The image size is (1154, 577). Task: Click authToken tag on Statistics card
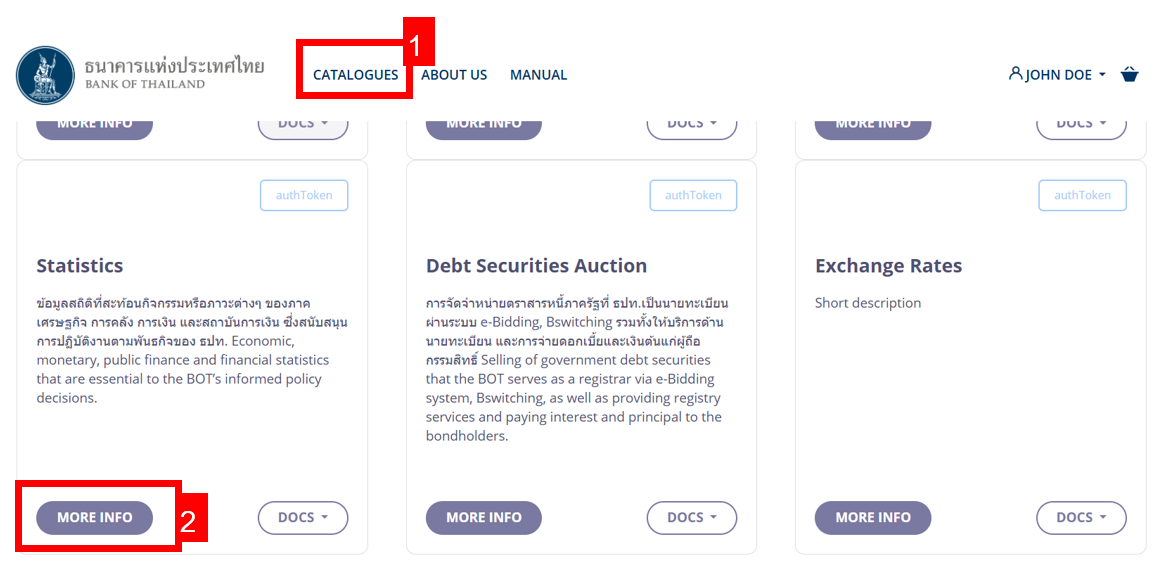point(304,195)
